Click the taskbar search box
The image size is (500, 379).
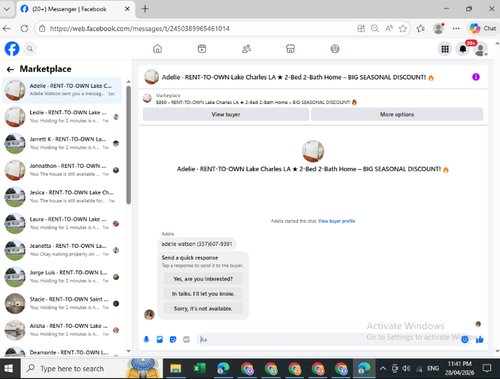click(91, 368)
